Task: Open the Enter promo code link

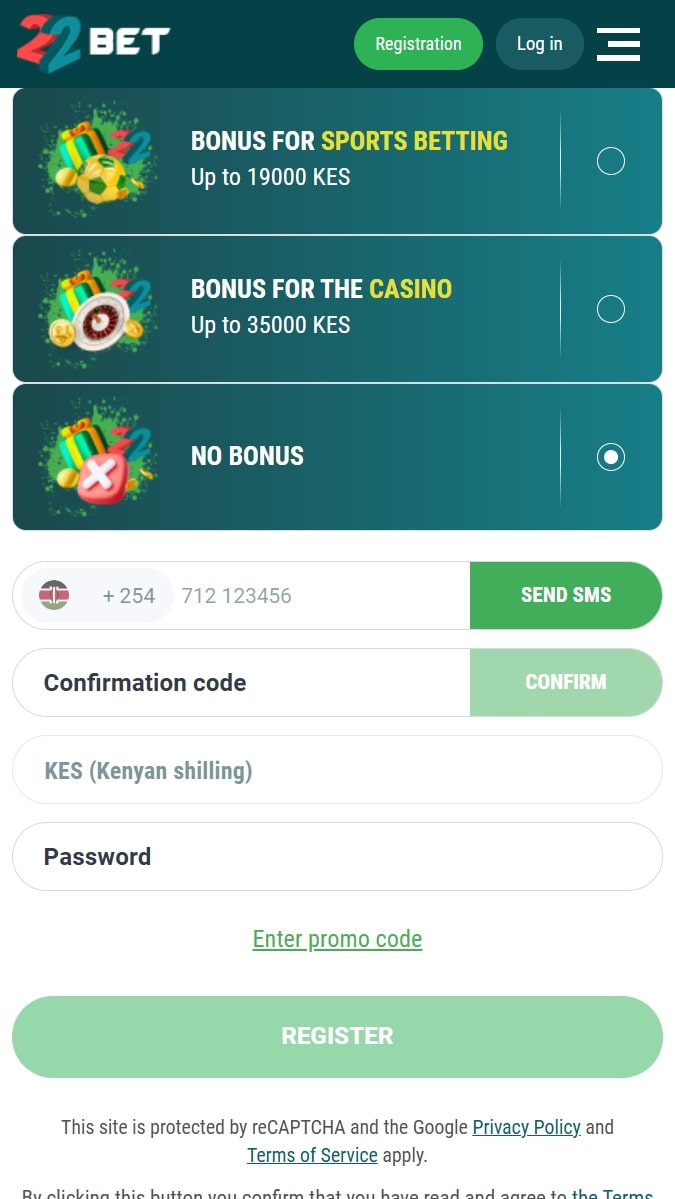Action: [x=337, y=938]
